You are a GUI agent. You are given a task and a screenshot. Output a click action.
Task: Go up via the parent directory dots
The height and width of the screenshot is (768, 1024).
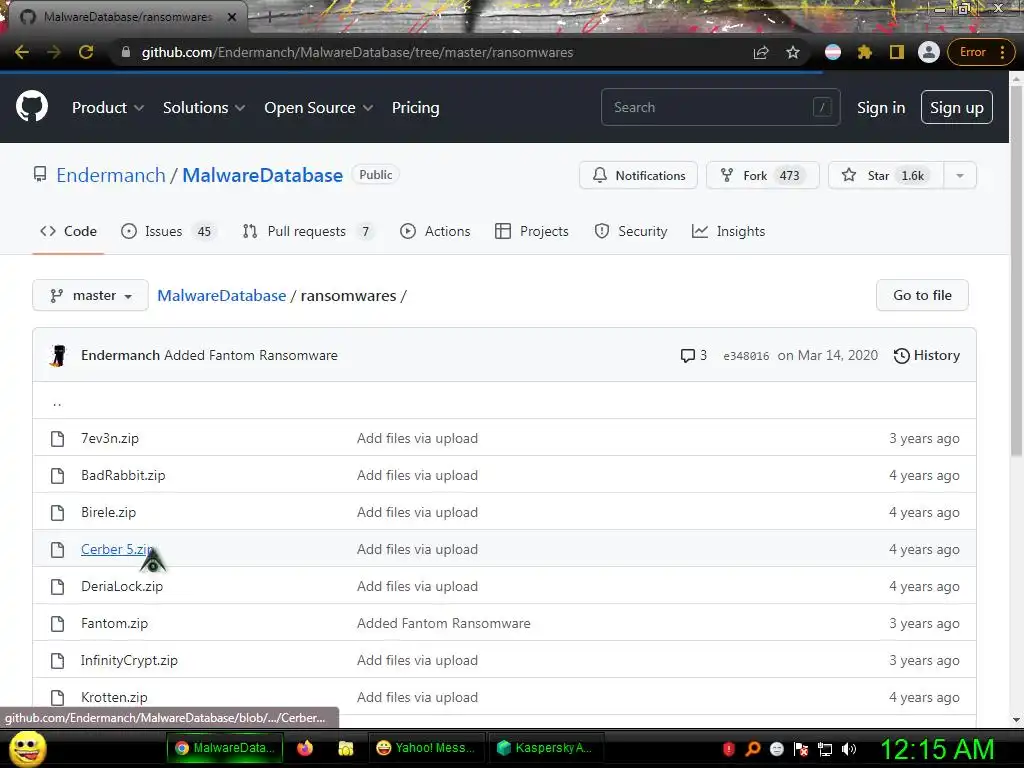[57, 403]
